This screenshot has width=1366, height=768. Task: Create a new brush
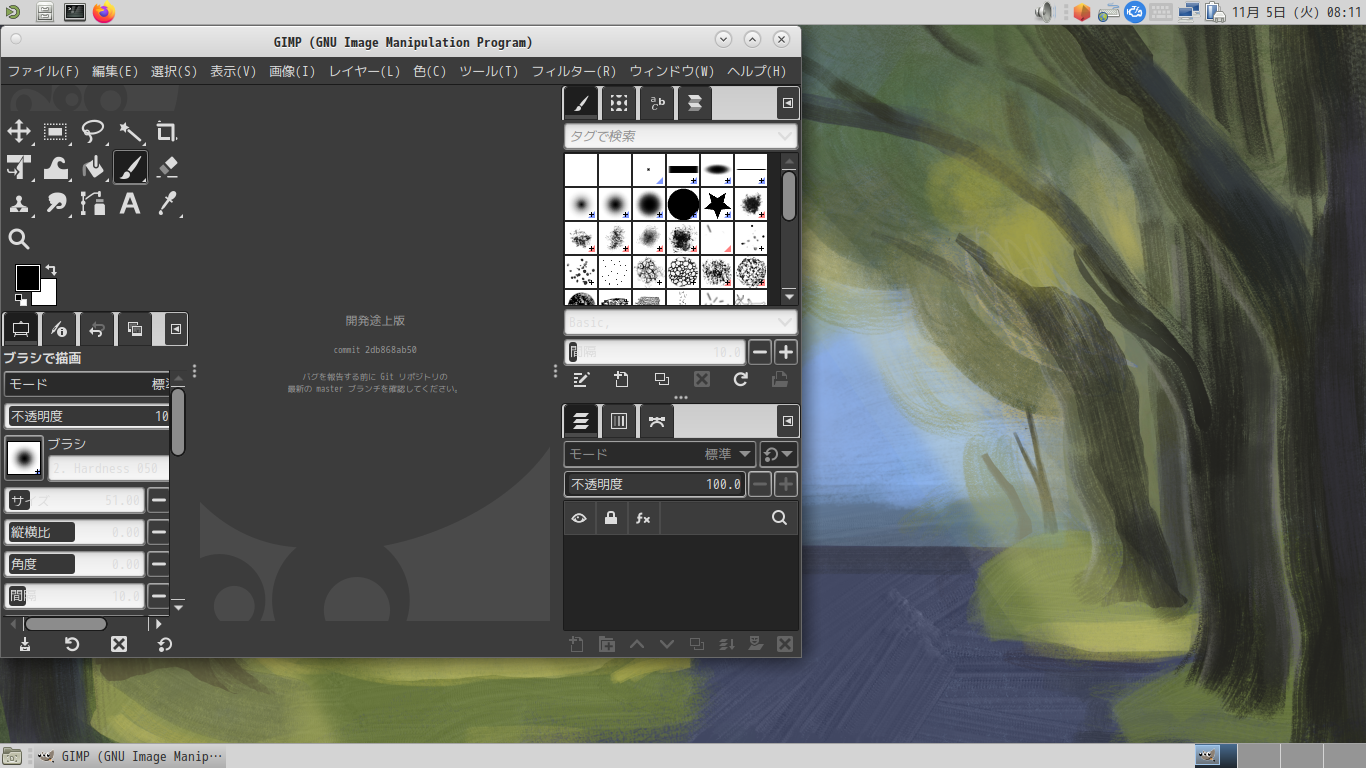(621, 379)
